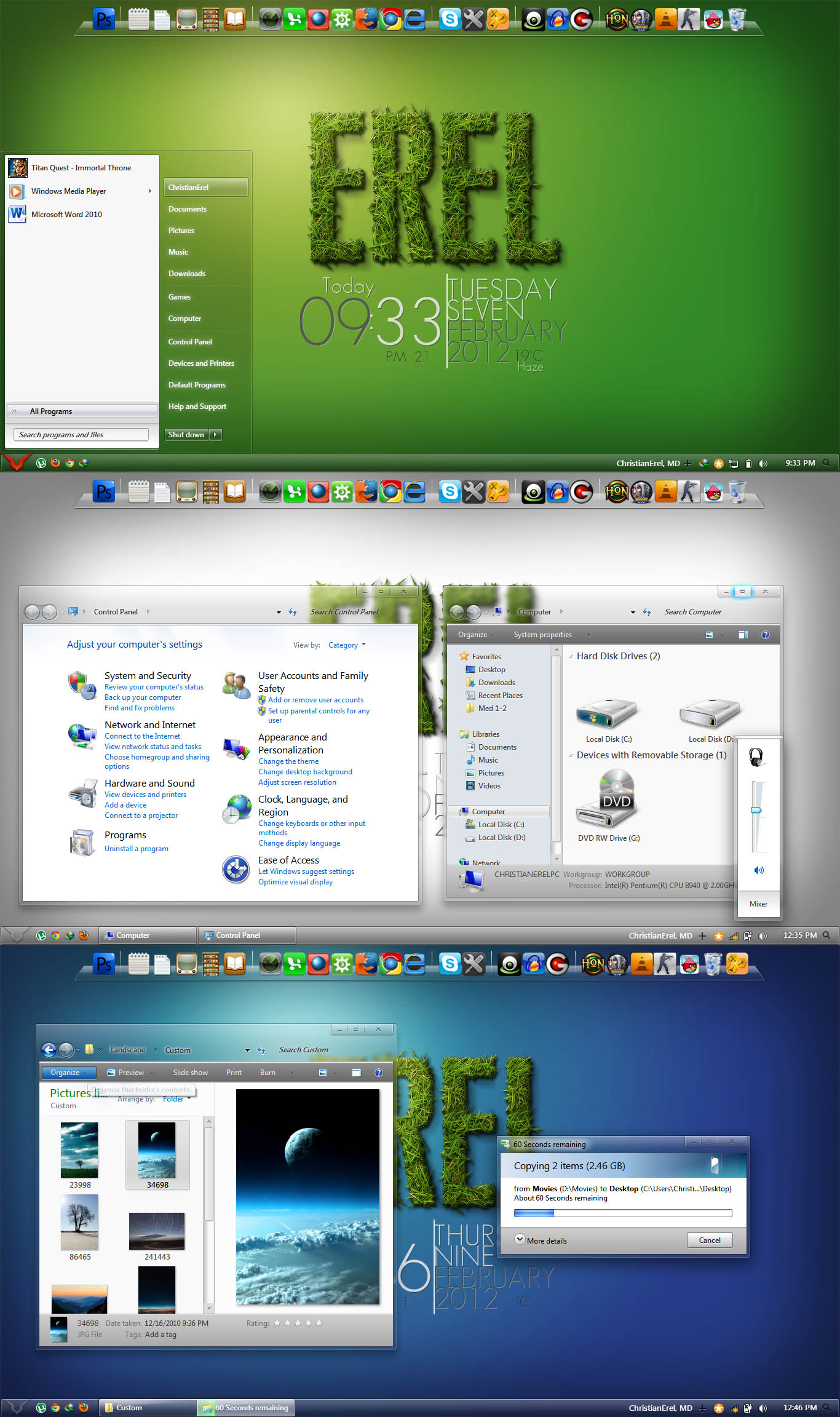Click All Programs in the start menu
The image size is (840, 1417).
pyautogui.click(x=82, y=411)
